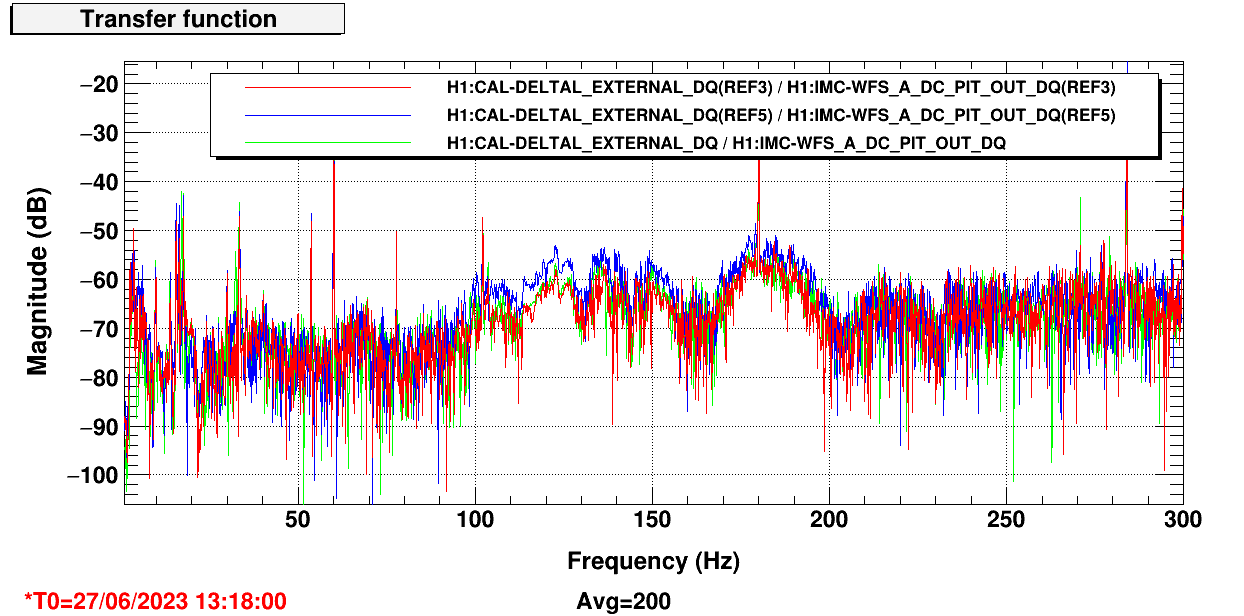The height and width of the screenshot is (616, 1244).
Task: Click the REF3 legend entry text
Action: coord(781,87)
